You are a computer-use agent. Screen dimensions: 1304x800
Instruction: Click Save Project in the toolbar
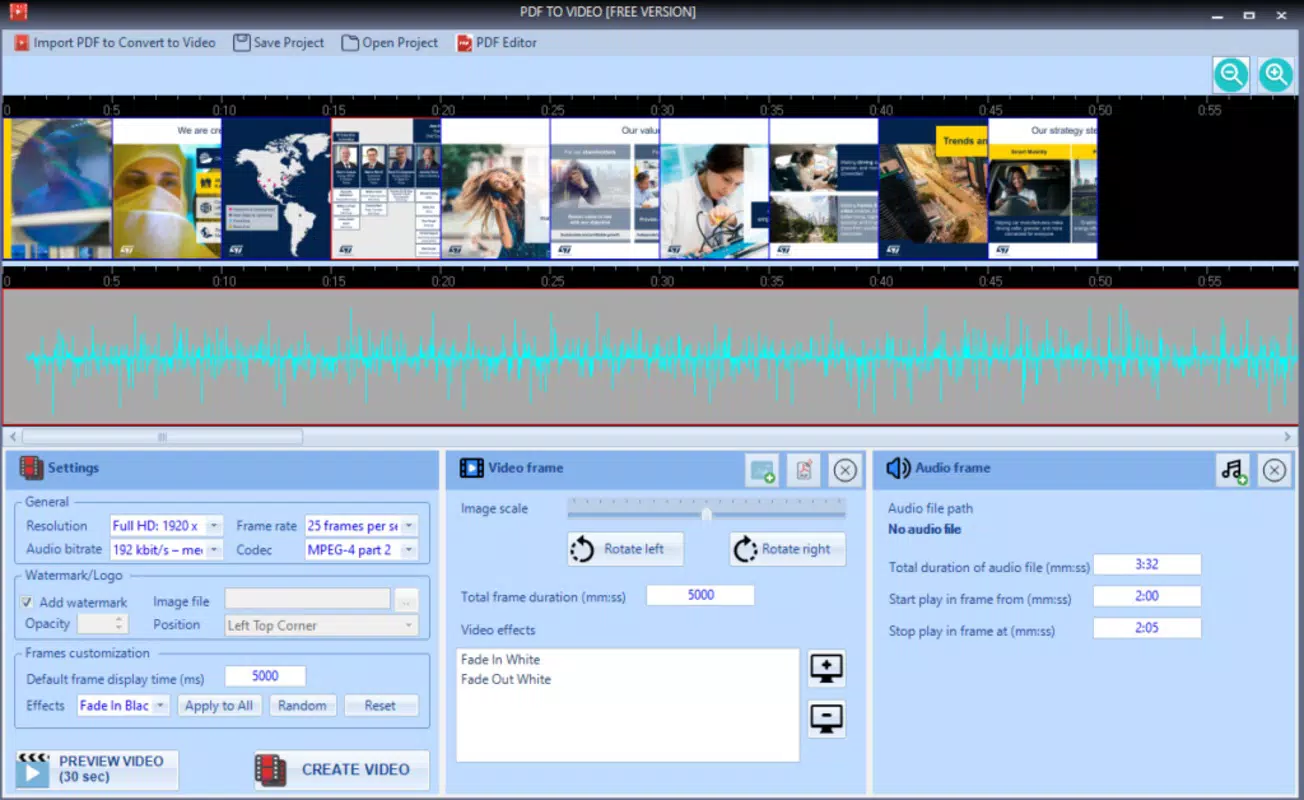point(279,43)
